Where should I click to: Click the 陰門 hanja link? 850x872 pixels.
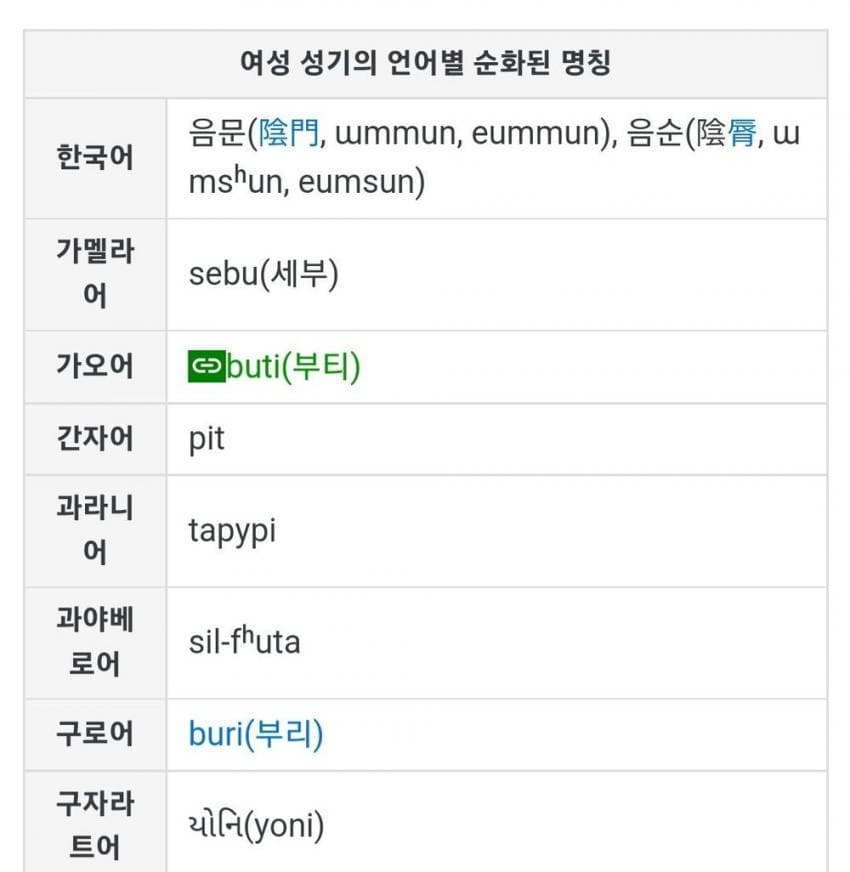[290, 134]
